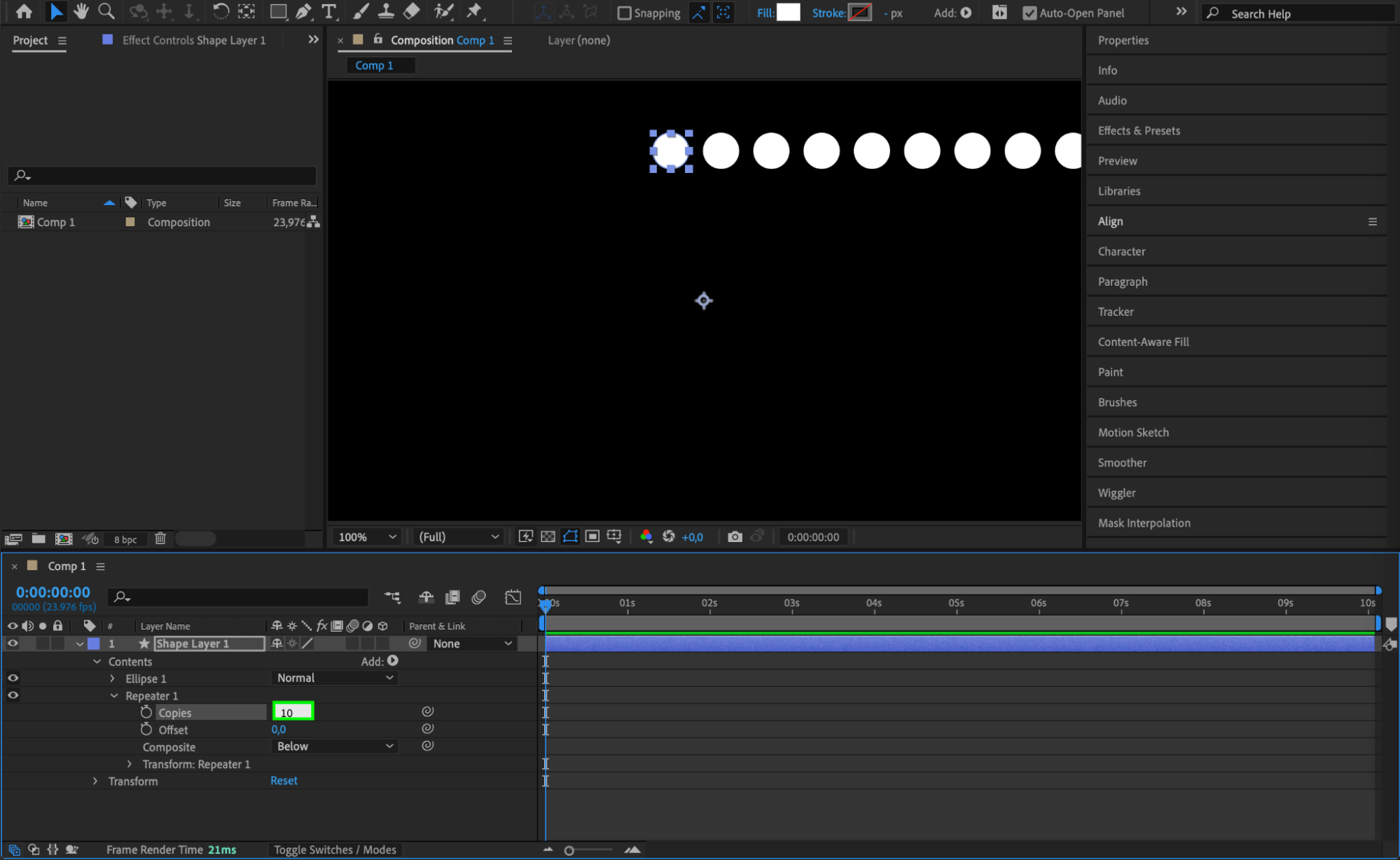Open the 100% magnification dropdown
This screenshot has height=860, width=1400.
[368, 536]
